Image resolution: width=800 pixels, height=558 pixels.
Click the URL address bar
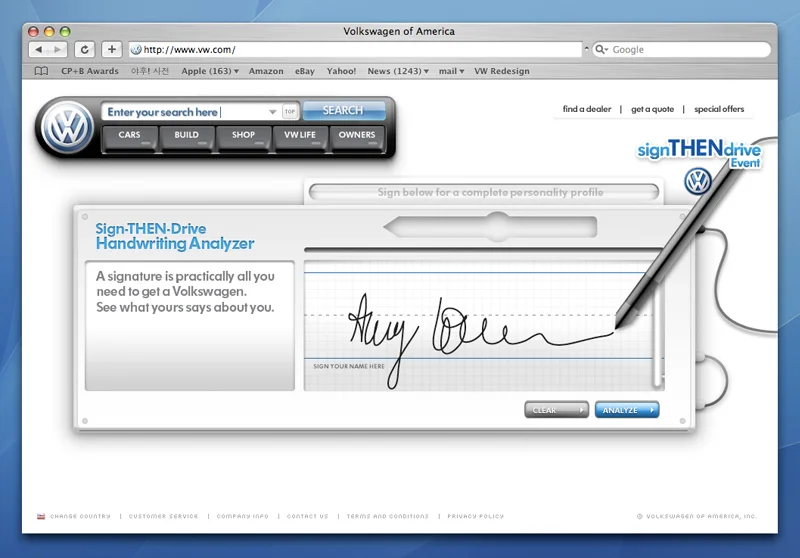355,49
